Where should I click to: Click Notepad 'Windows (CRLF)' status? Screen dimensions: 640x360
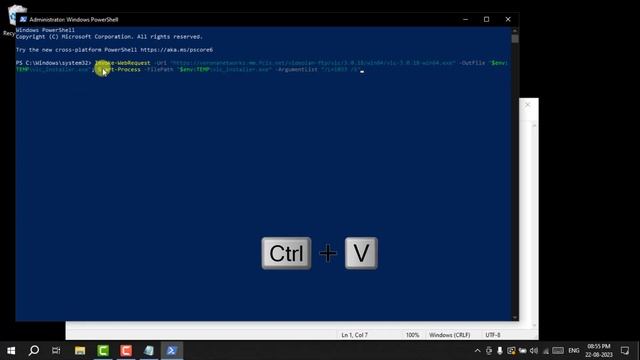tap(449, 335)
